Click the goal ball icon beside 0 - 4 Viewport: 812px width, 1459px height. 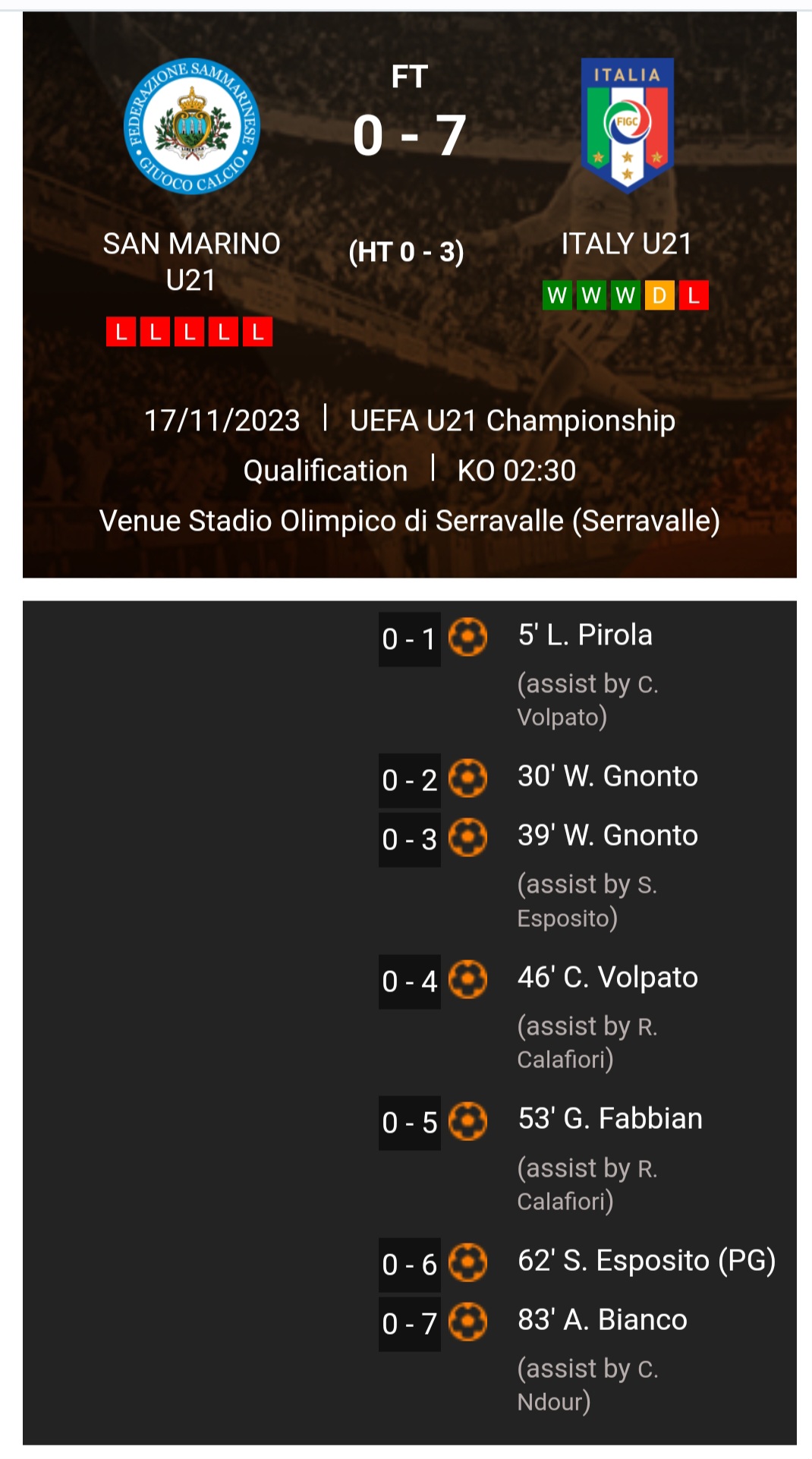click(467, 979)
